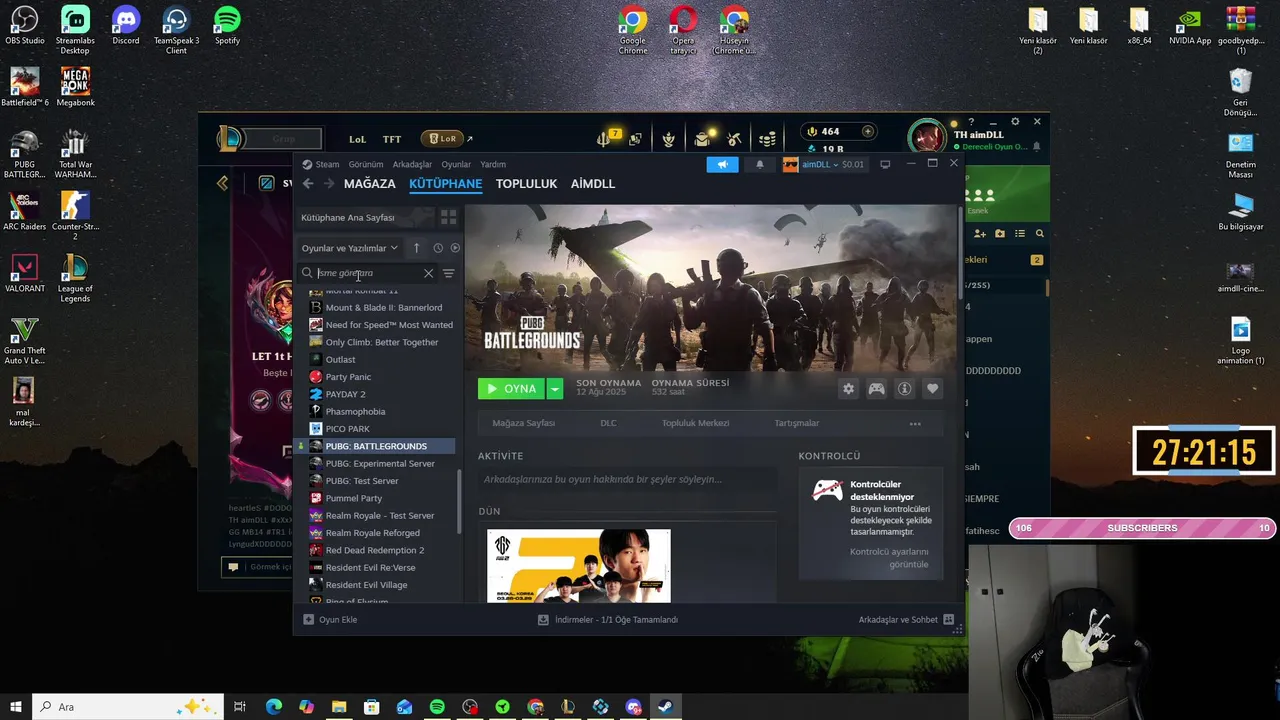Open Arkadaşlar ve Sohbet
Screen dimensions: 1280x720
(906, 620)
